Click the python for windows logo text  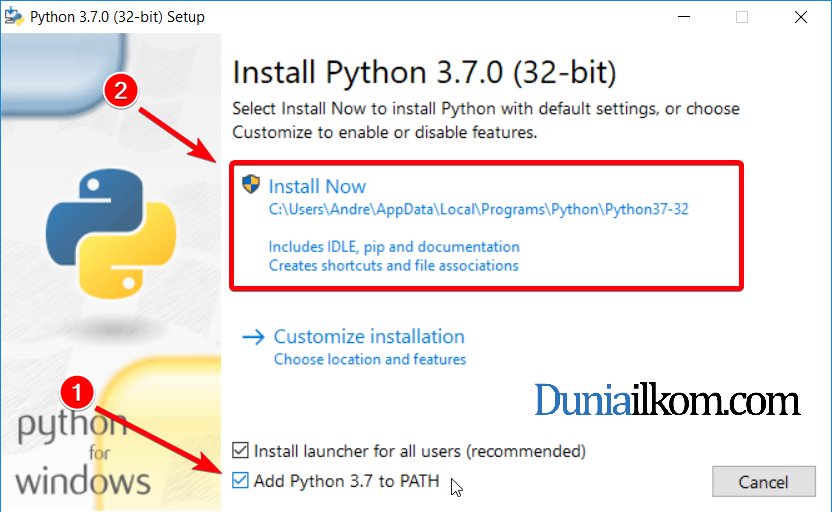pyautogui.click(x=83, y=453)
